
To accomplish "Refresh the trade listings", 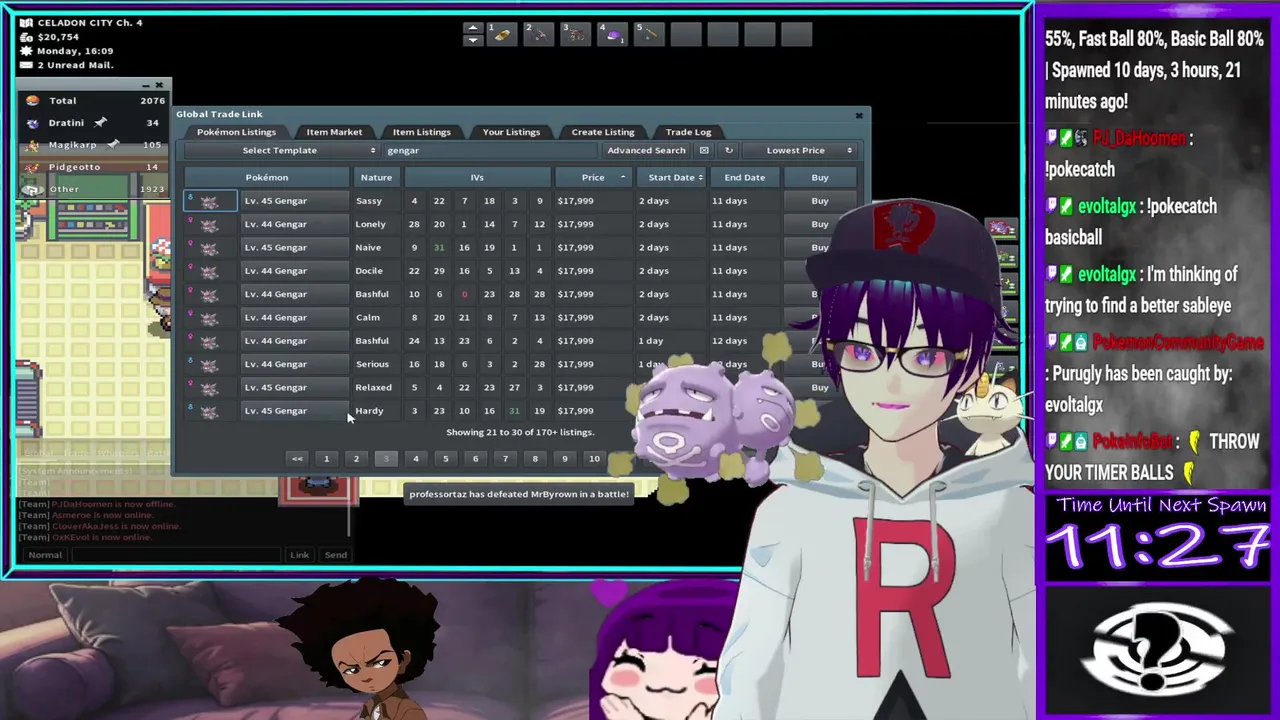I will 728,150.
